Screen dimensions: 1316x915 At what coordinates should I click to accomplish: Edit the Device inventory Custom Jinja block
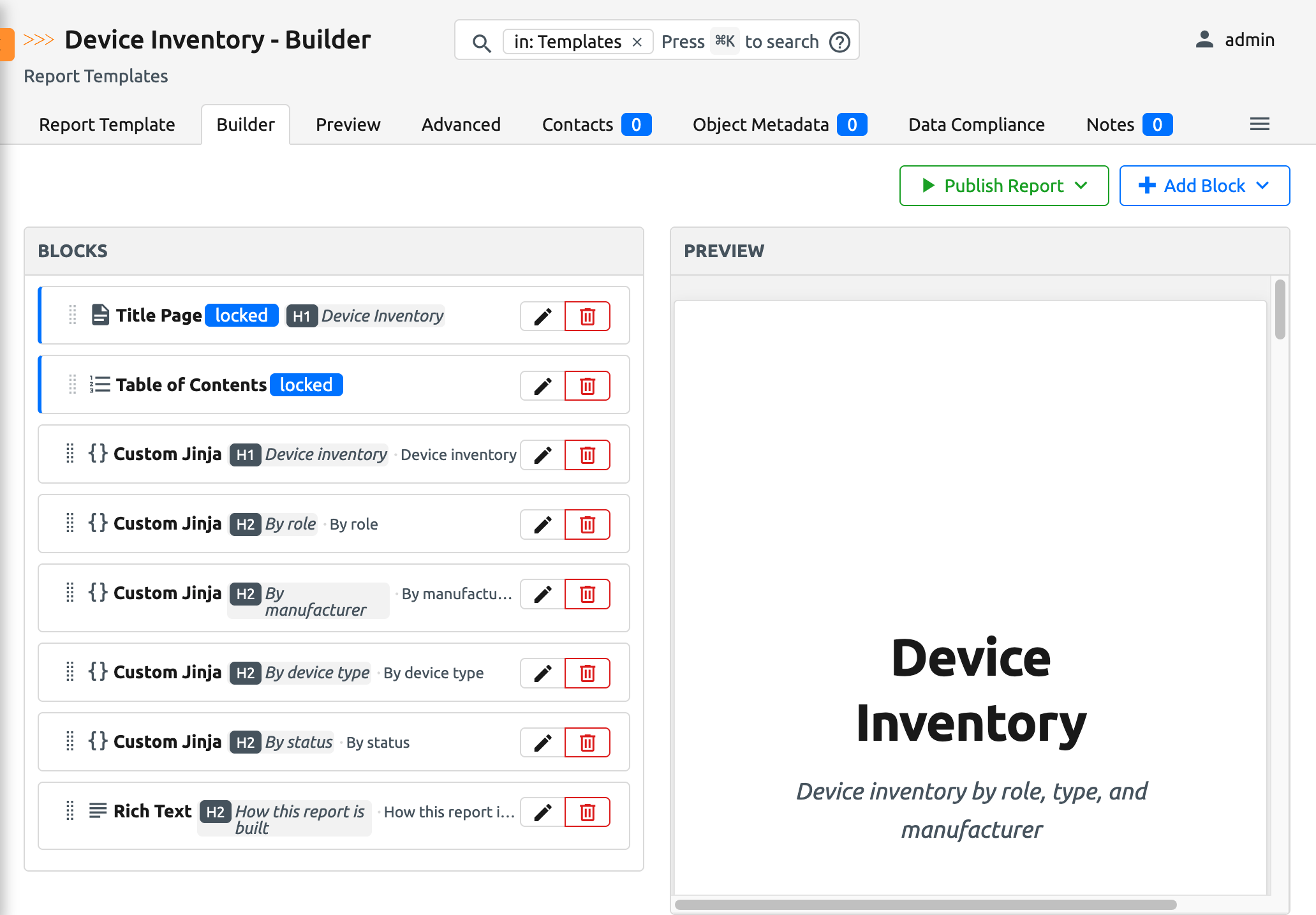542,455
